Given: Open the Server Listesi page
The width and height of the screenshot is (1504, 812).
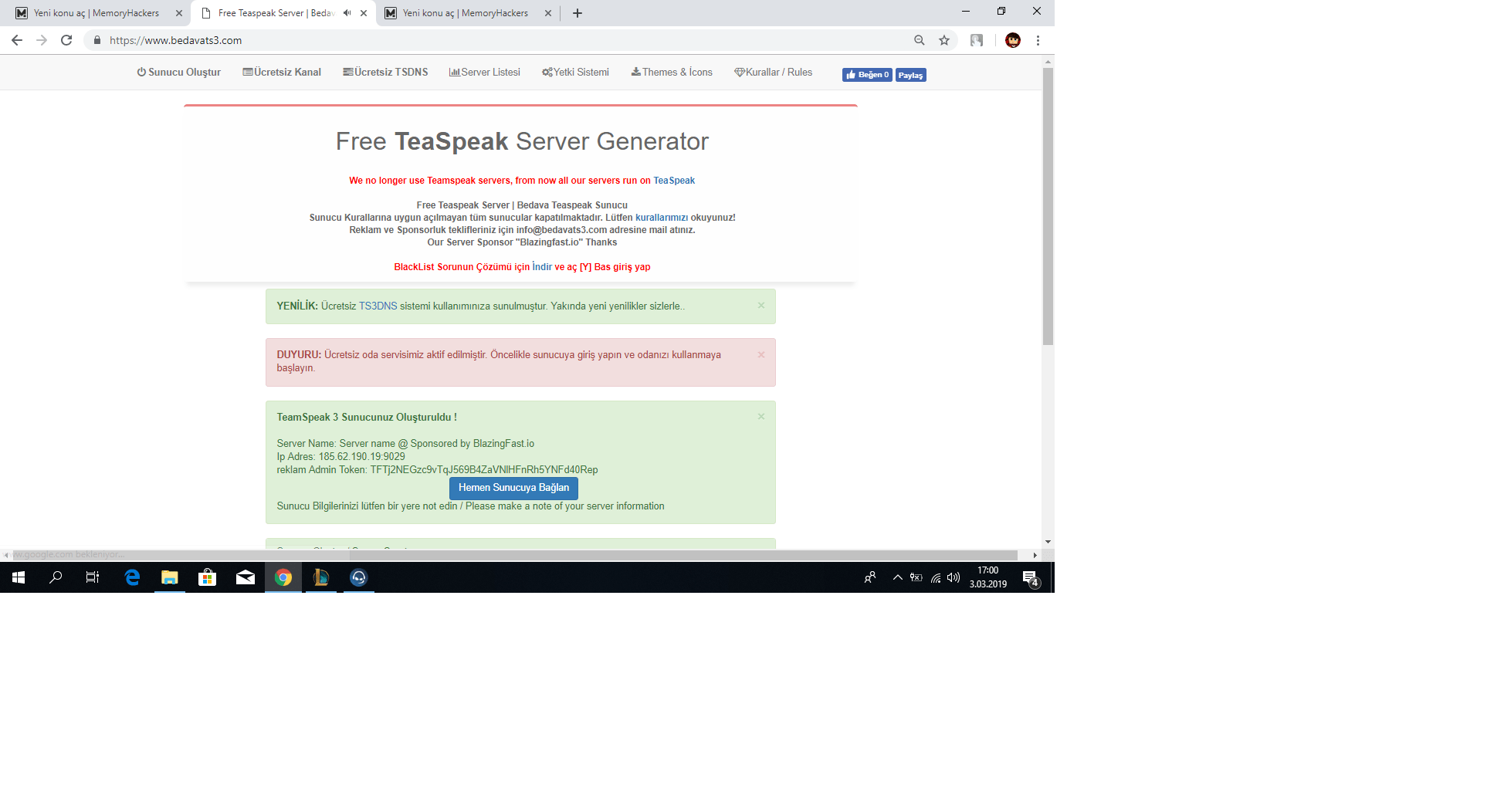Looking at the screenshot, I should click(x=485, y=73).
